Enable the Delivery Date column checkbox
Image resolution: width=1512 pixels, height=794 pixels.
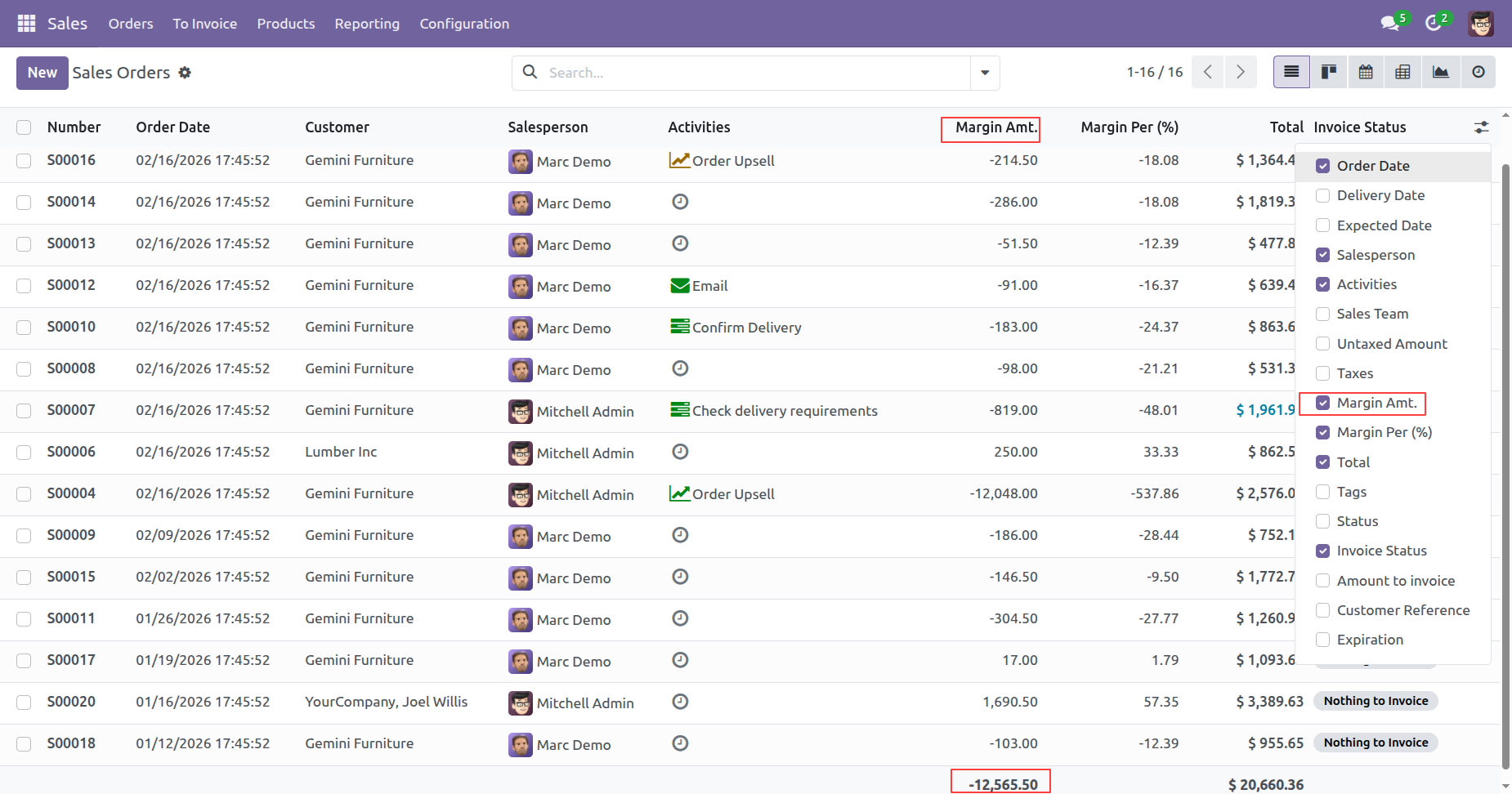(x=1323, y=195)
